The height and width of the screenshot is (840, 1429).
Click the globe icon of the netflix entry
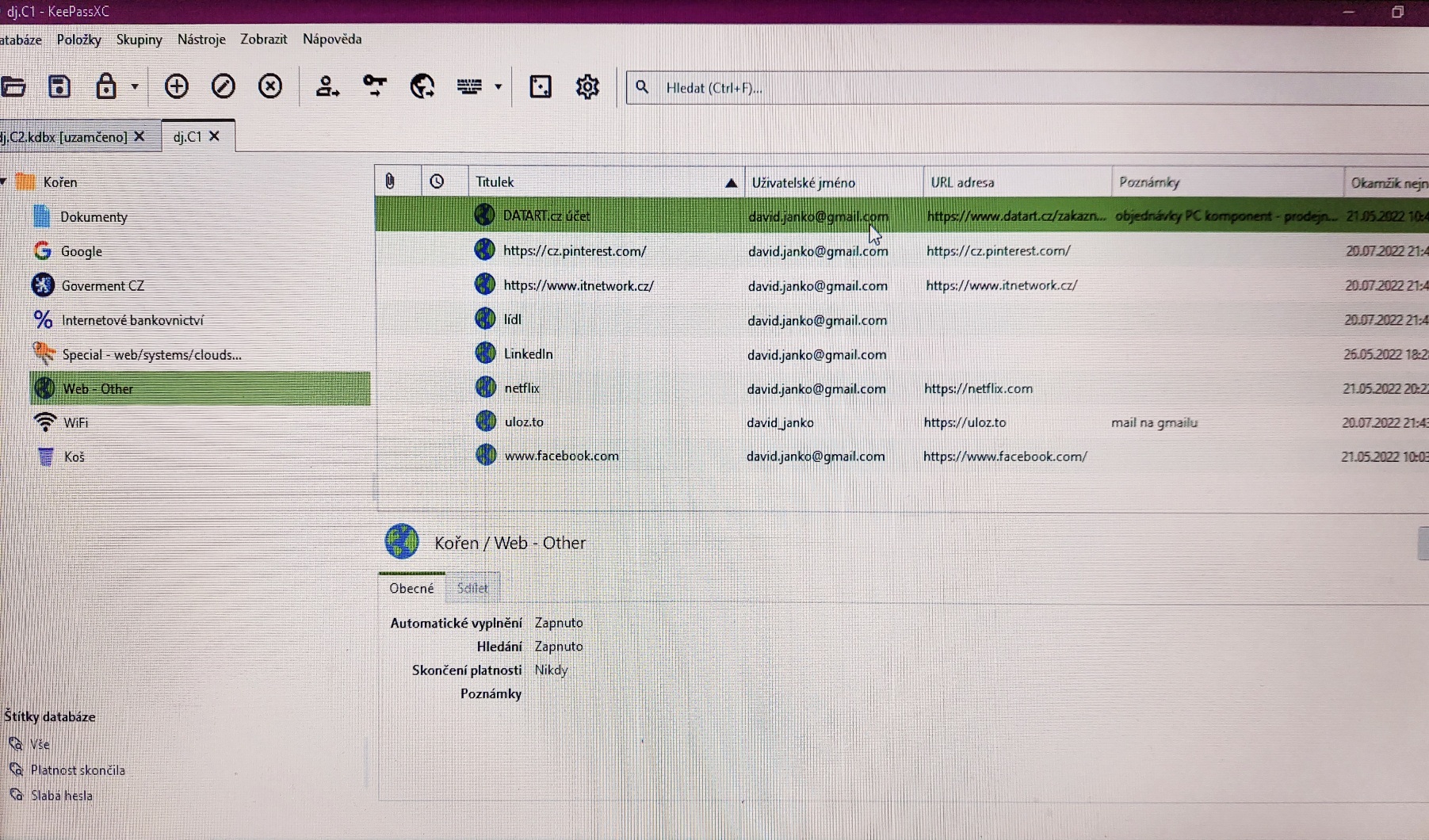coord(485,388)
